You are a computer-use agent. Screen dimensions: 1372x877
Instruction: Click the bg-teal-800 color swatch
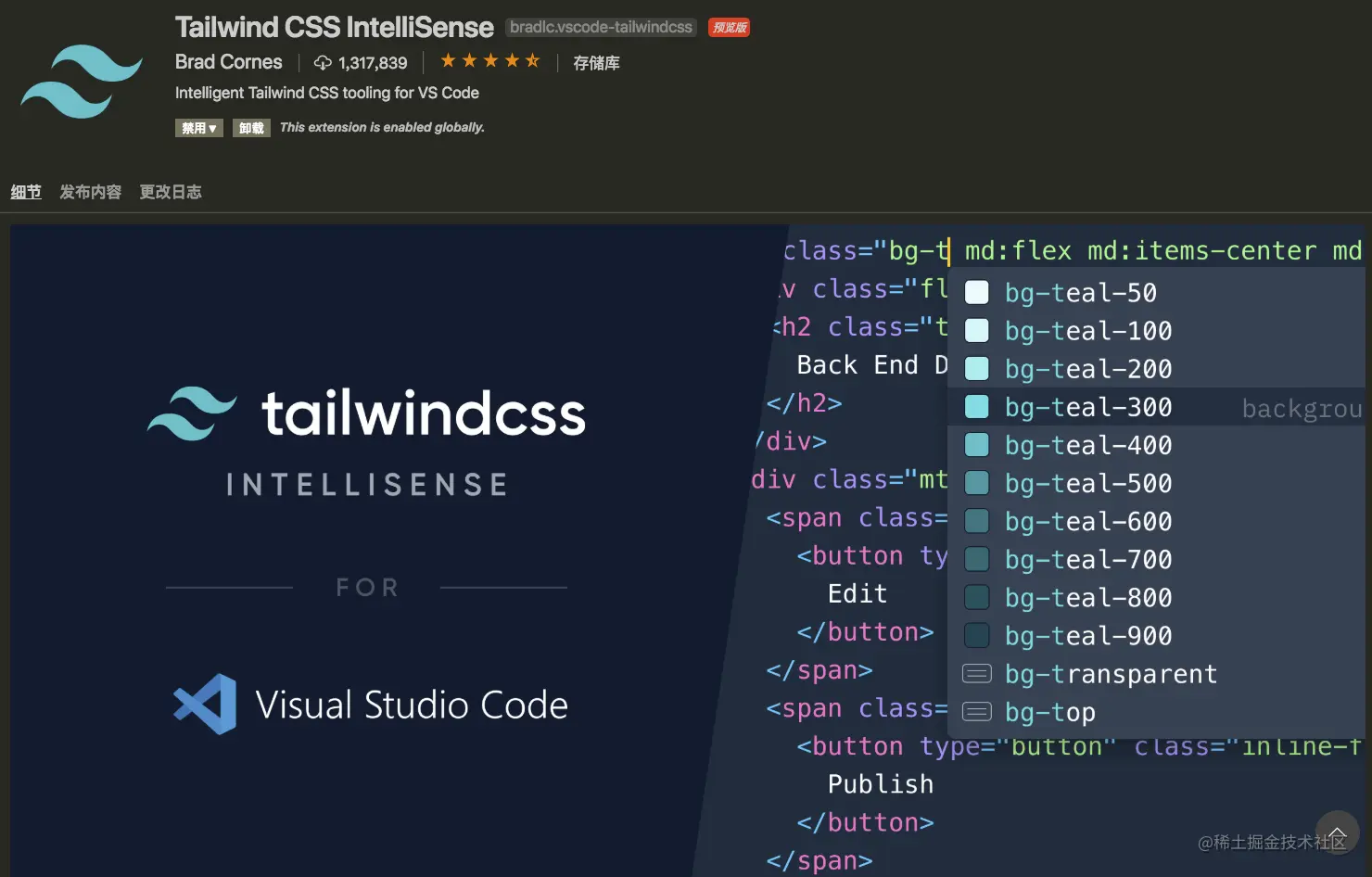pyautogui.click(x=977, y=597)
